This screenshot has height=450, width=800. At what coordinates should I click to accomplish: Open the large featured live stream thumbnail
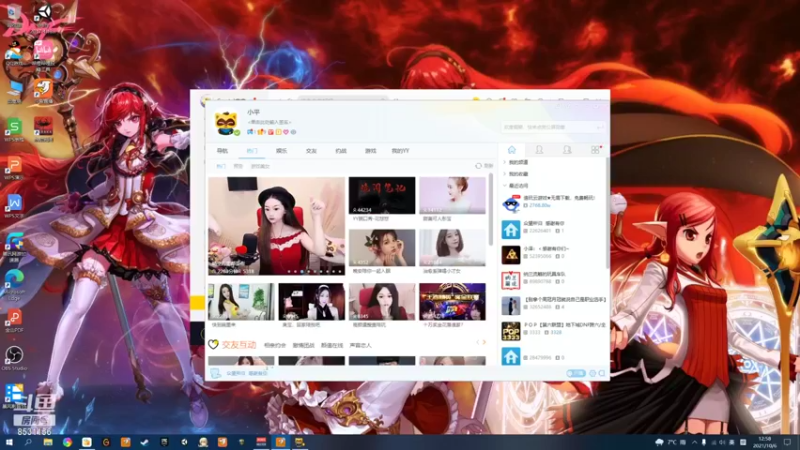pyautogui.click(x=277, y=226)
